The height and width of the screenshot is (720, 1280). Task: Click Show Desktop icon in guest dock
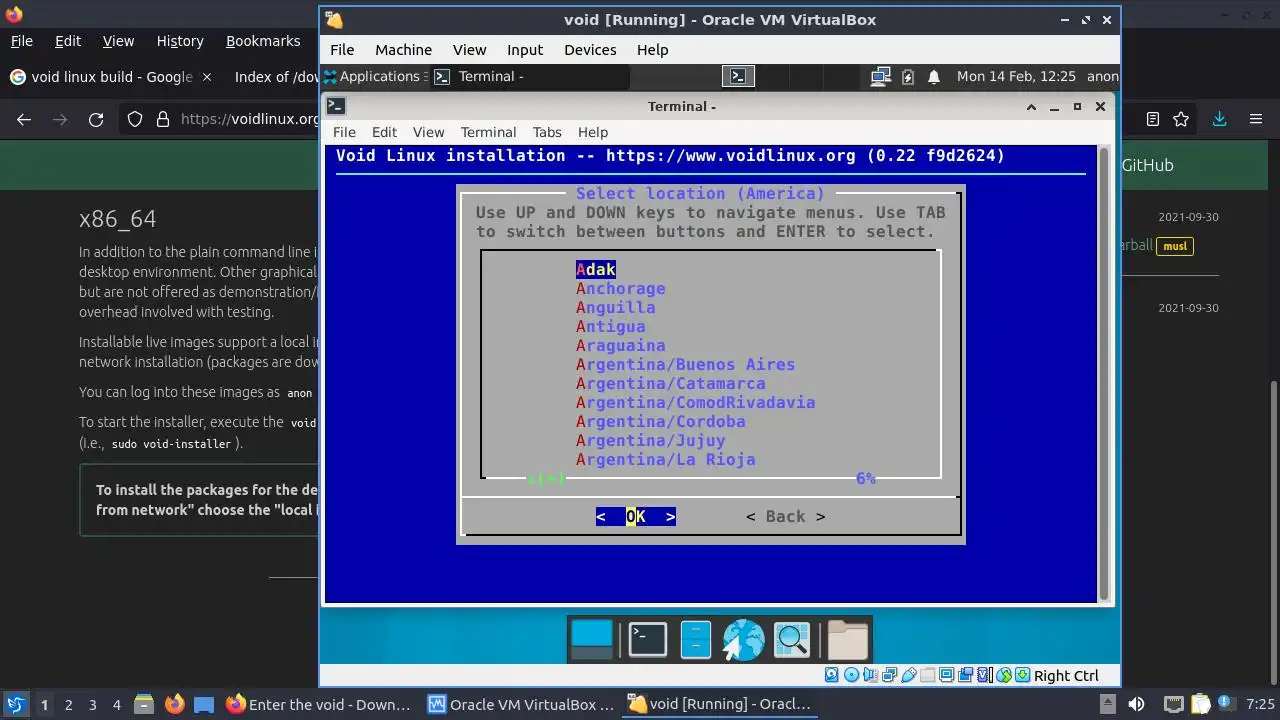click(x=591, y=640)
